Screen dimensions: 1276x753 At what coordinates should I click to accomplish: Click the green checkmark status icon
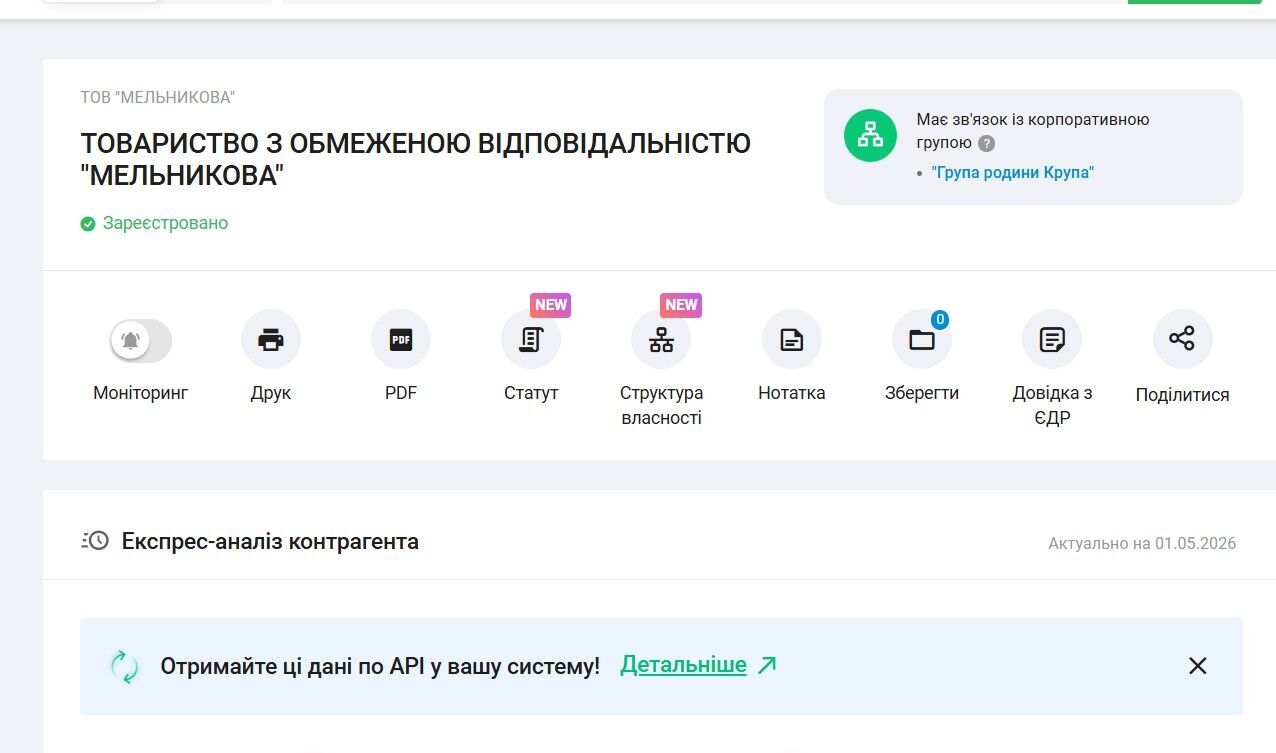pyautogui.click(x=88, y=224)
